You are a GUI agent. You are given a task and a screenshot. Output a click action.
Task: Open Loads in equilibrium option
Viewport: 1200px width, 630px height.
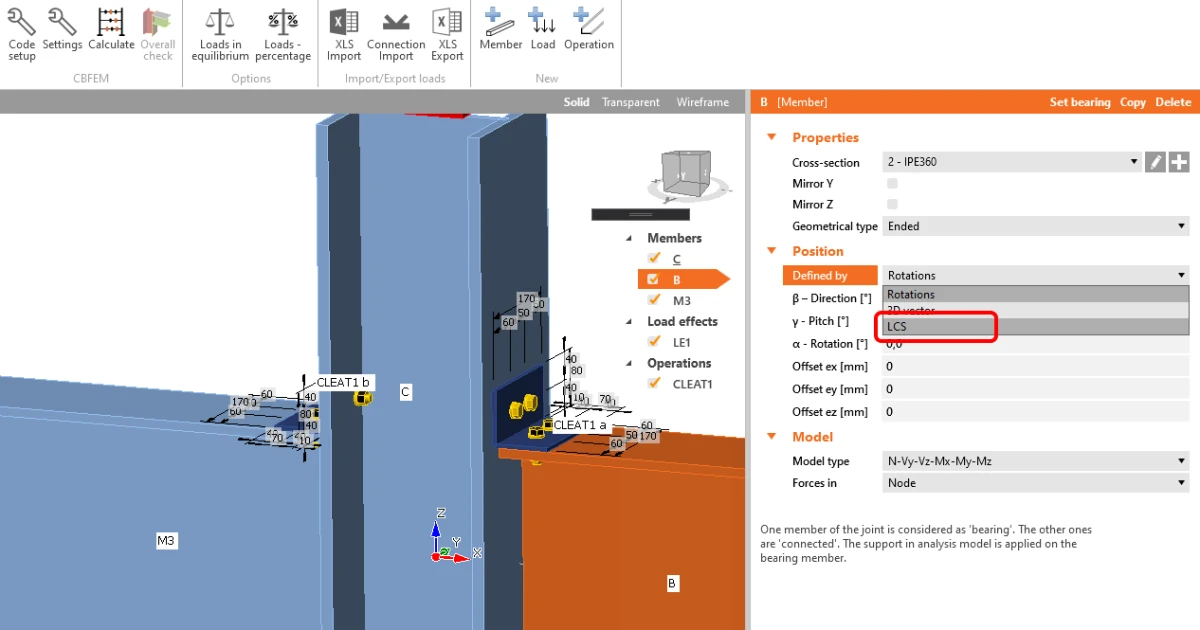[220, 35]
